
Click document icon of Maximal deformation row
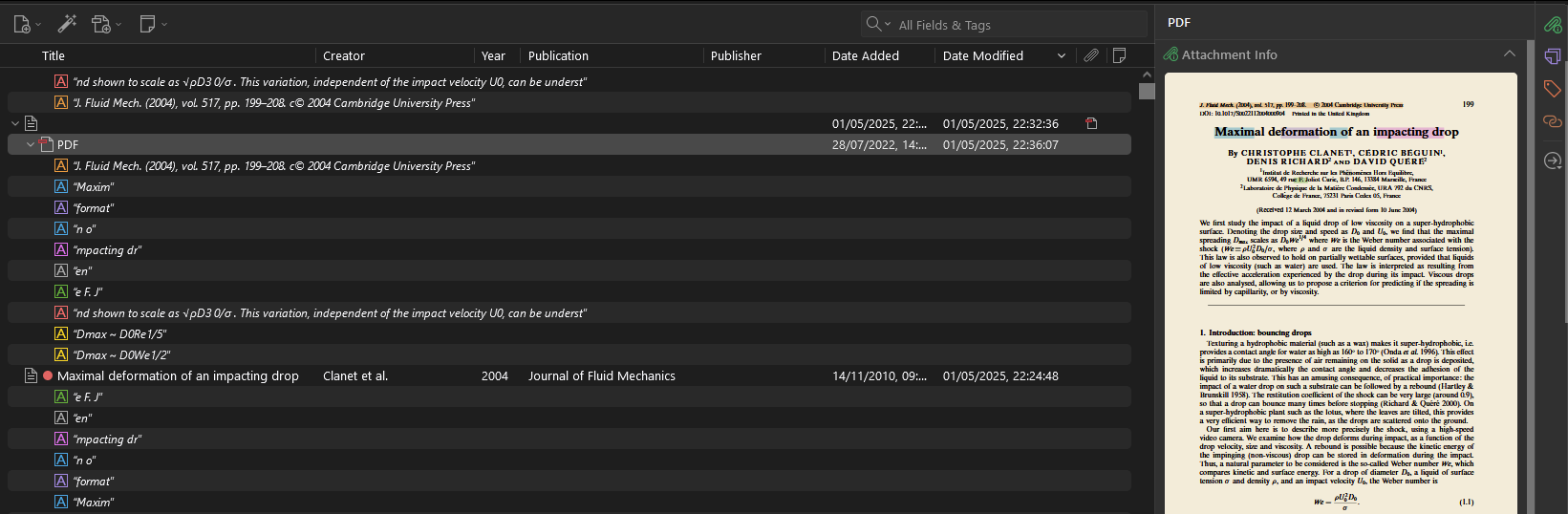pyautogui.click(x=31, y=375)
